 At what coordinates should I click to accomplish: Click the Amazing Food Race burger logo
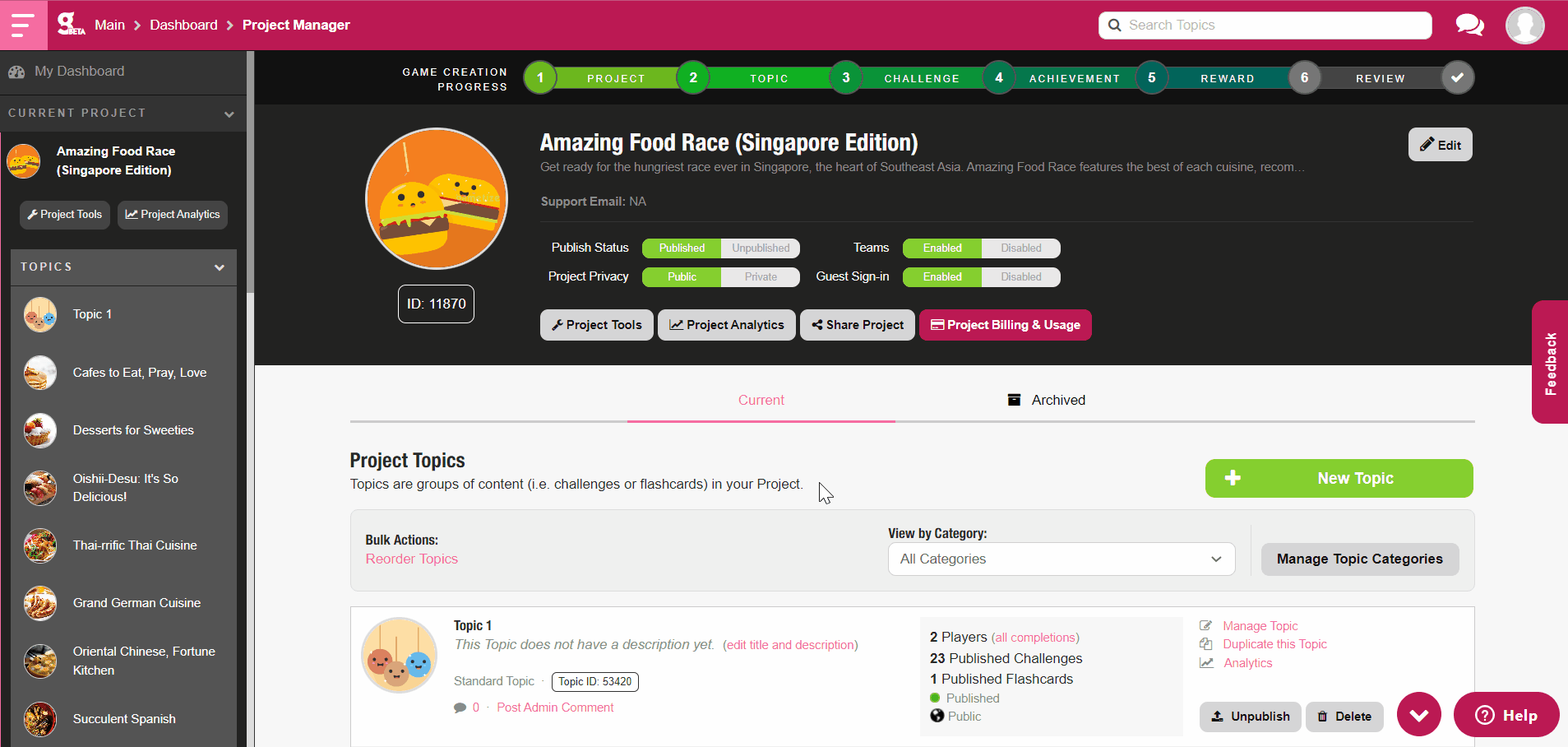coord(436,198)
